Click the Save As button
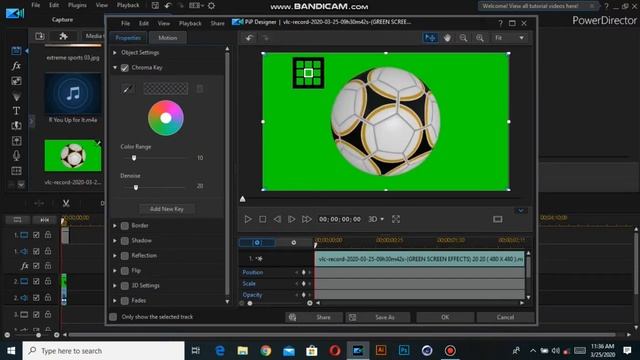 pyautogui.click(x=378, y=317)
